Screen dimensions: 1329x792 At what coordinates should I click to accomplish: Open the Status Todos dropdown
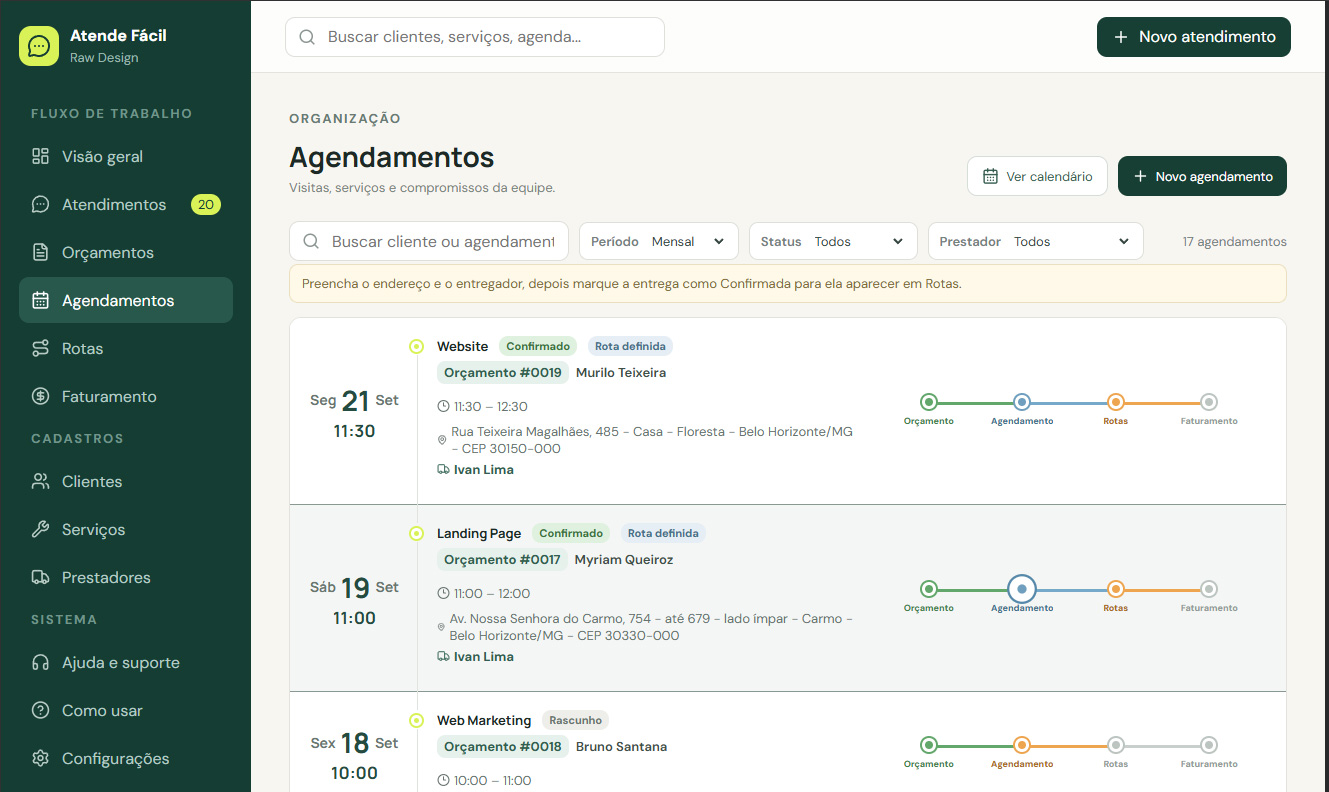833,241
